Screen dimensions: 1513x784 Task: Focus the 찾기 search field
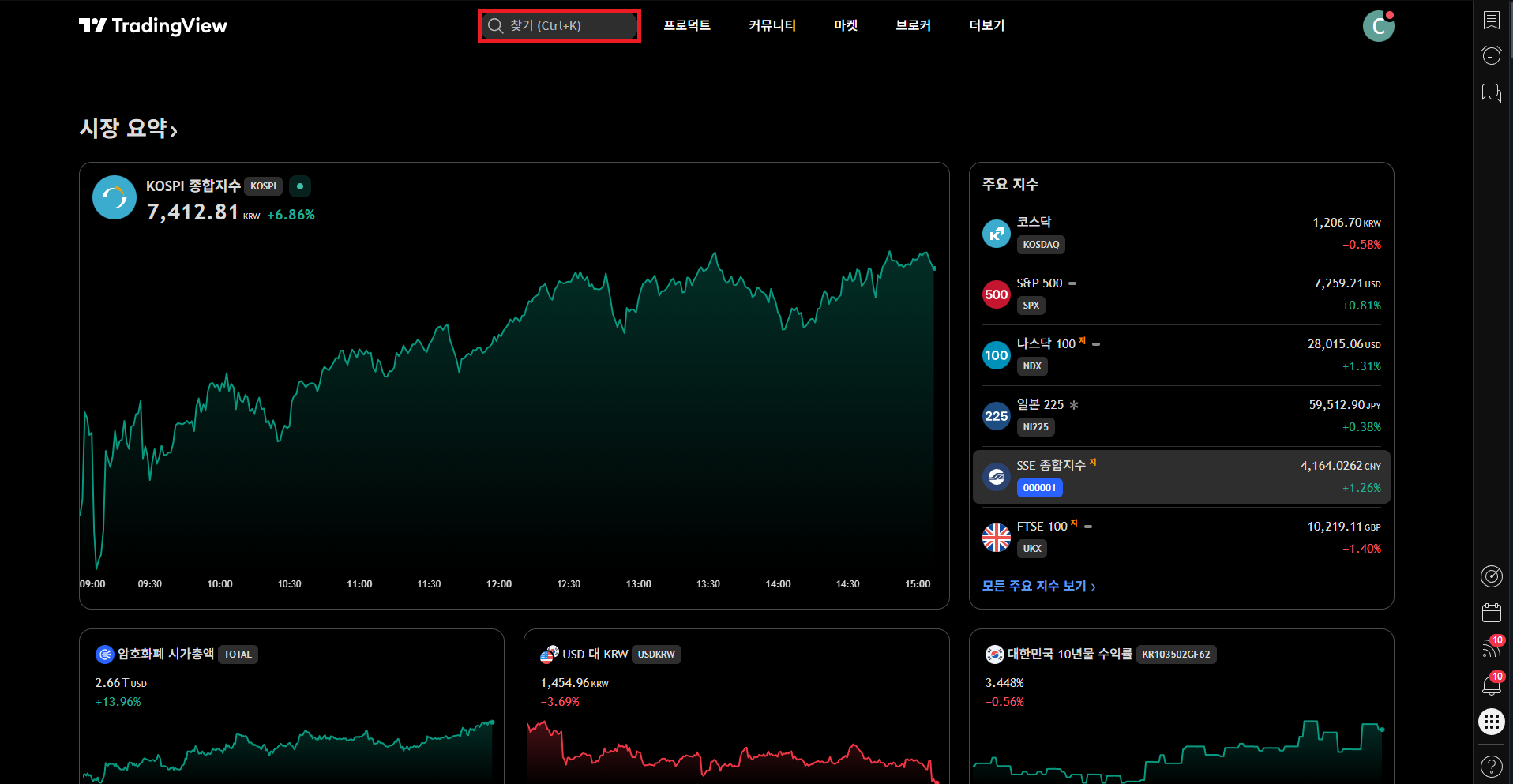559,26
